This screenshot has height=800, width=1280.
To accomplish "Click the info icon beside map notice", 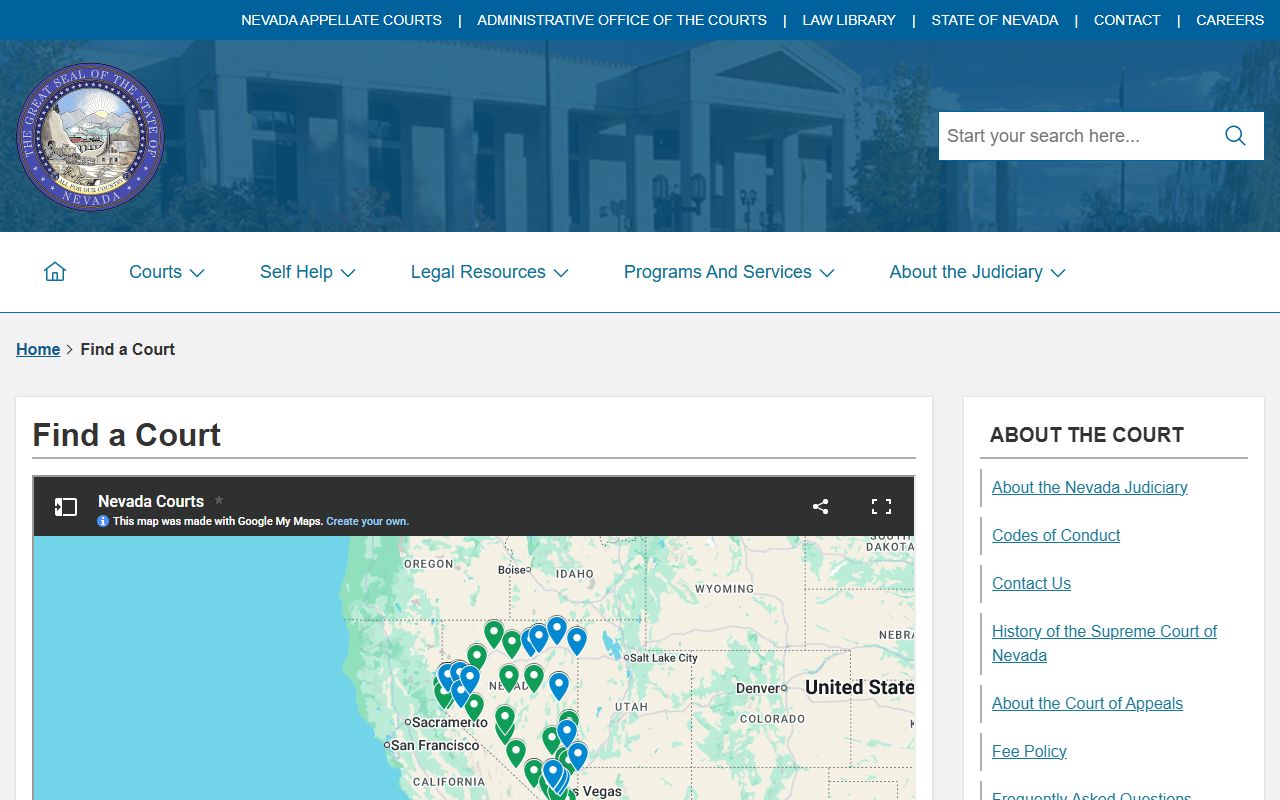I will pos(103,521).
